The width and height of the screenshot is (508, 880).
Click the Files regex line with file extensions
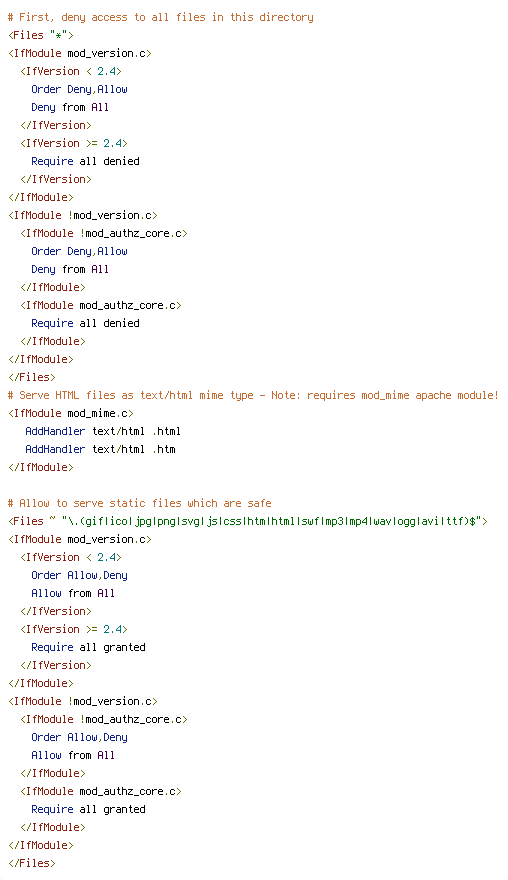pyautogui.click(x=248, y=521)
